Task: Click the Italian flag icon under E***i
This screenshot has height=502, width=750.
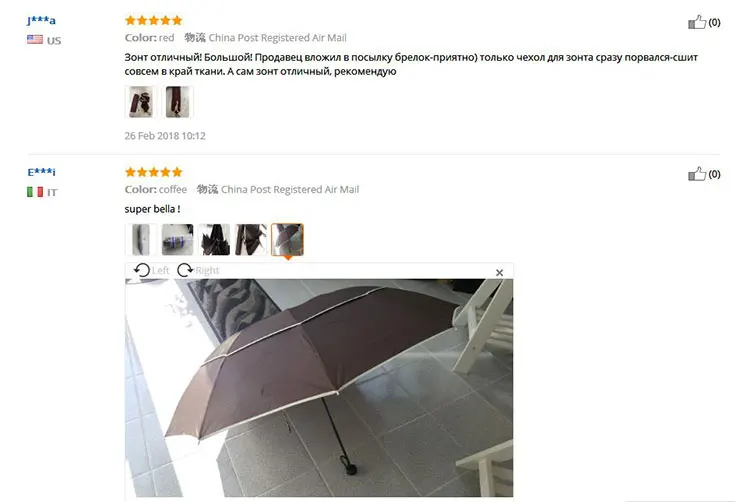Action: (x=35, y=192)
